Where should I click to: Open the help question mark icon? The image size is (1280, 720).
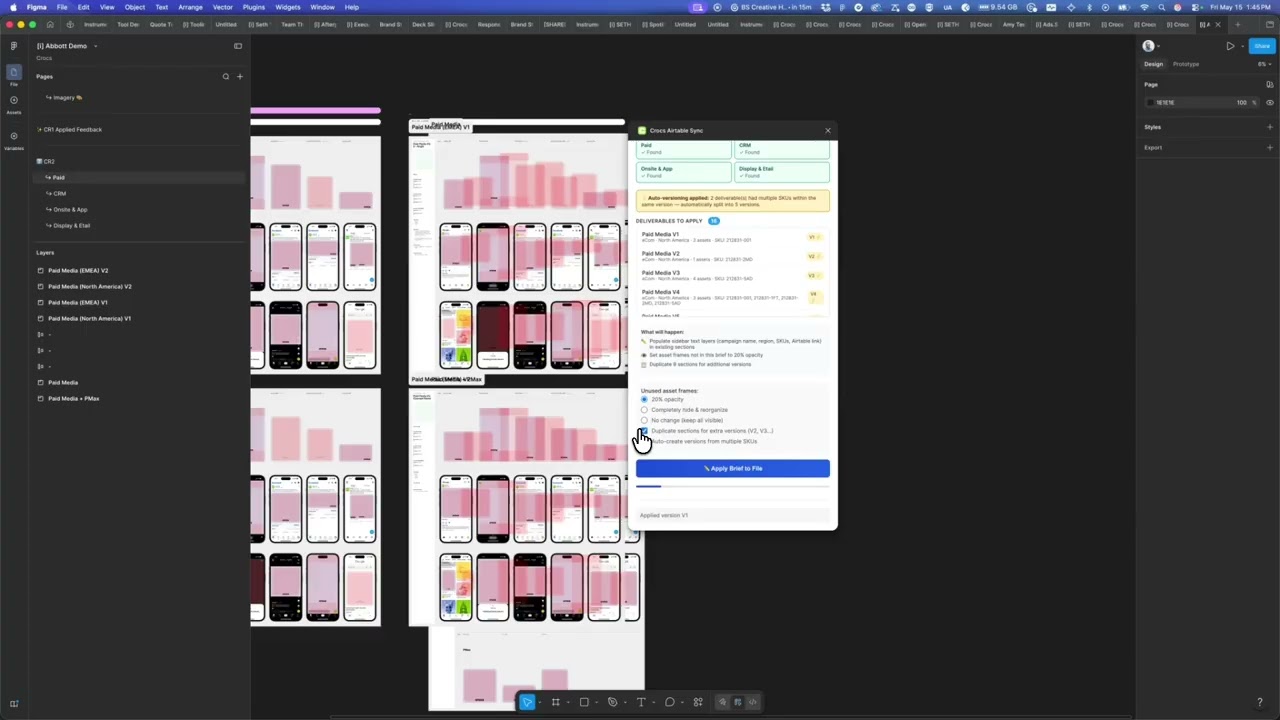pyautogui.click(x=1259, y=703)
